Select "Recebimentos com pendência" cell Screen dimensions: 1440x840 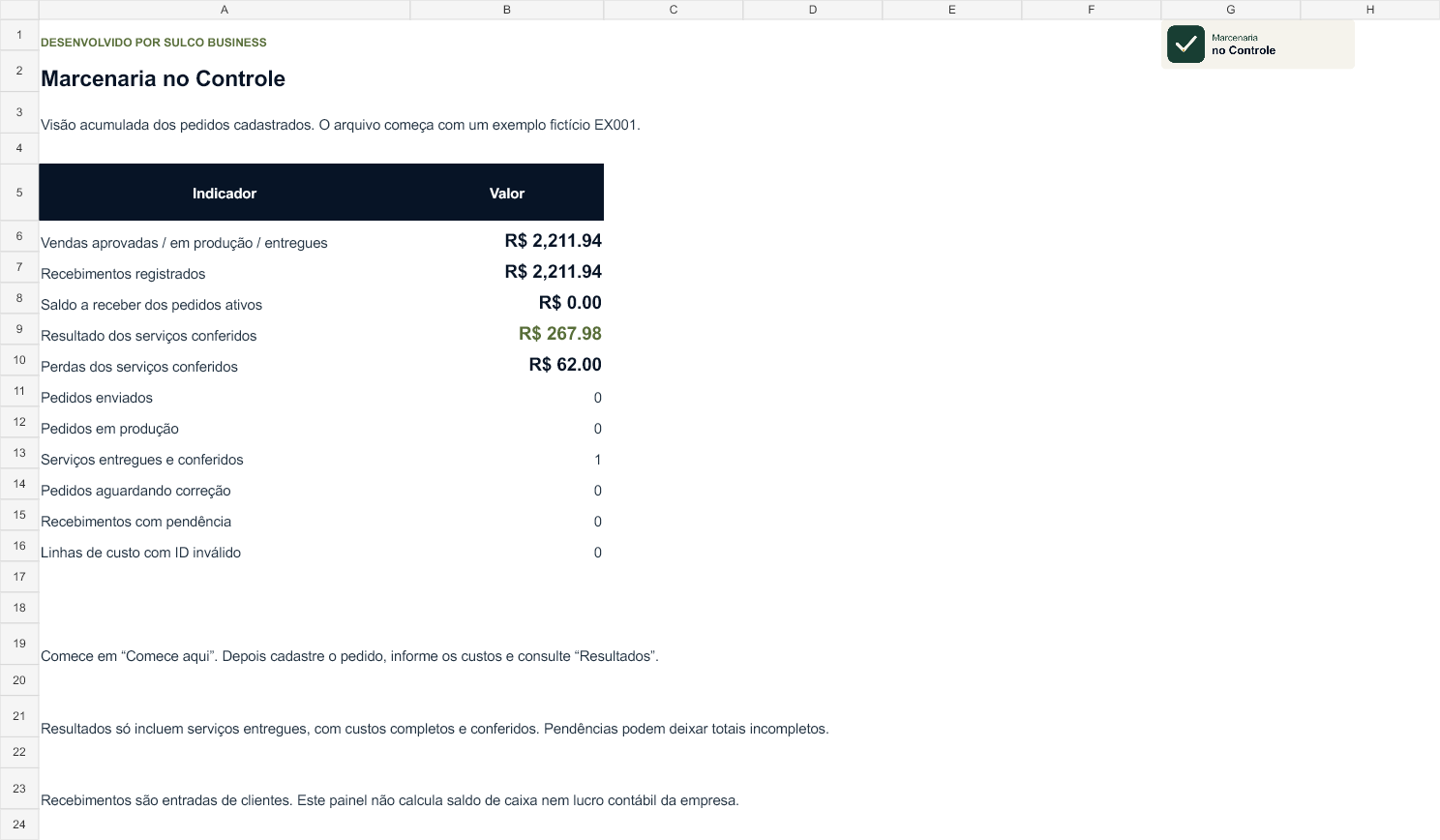(225, 515)
